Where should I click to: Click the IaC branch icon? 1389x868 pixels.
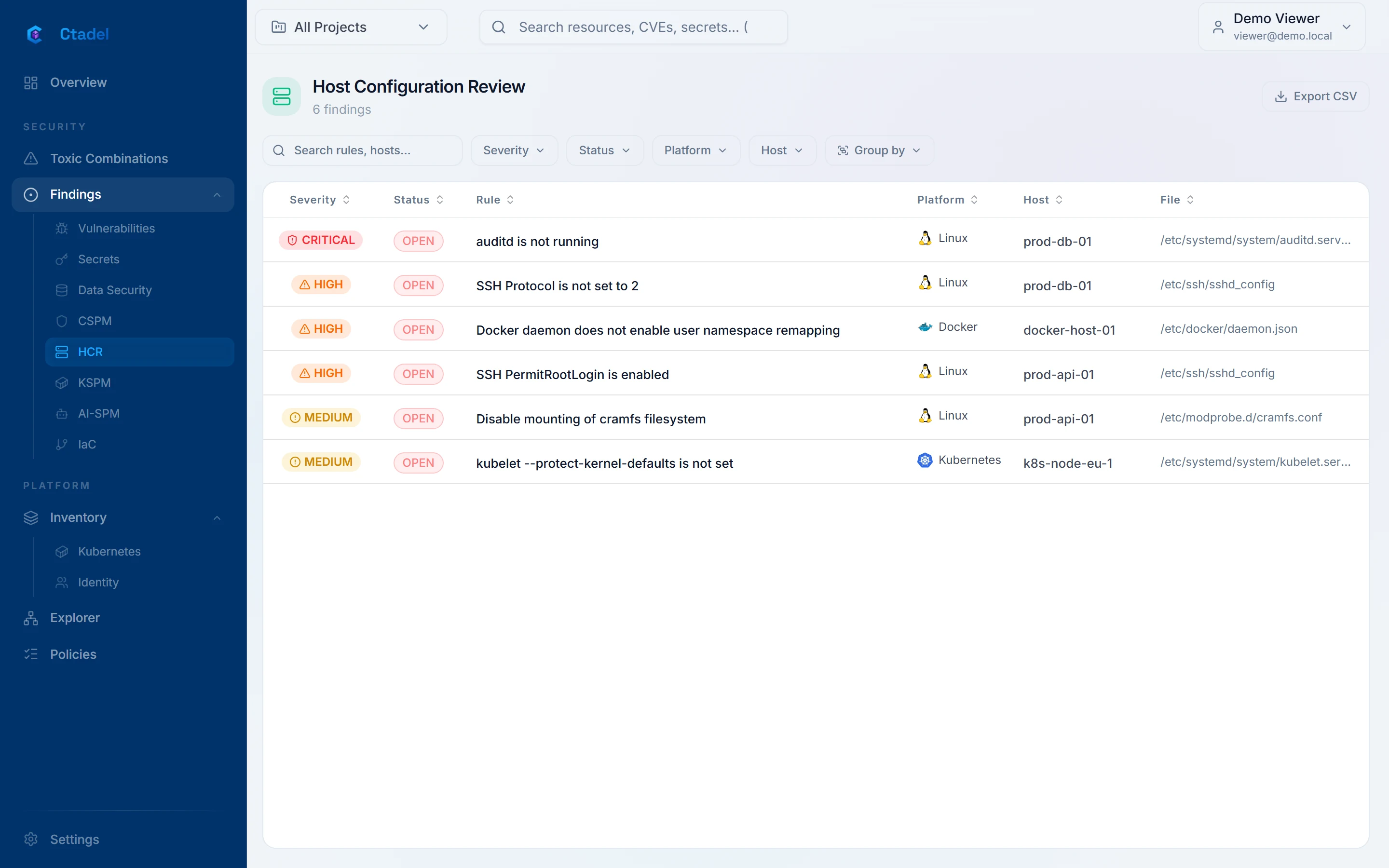coord(61,444)
